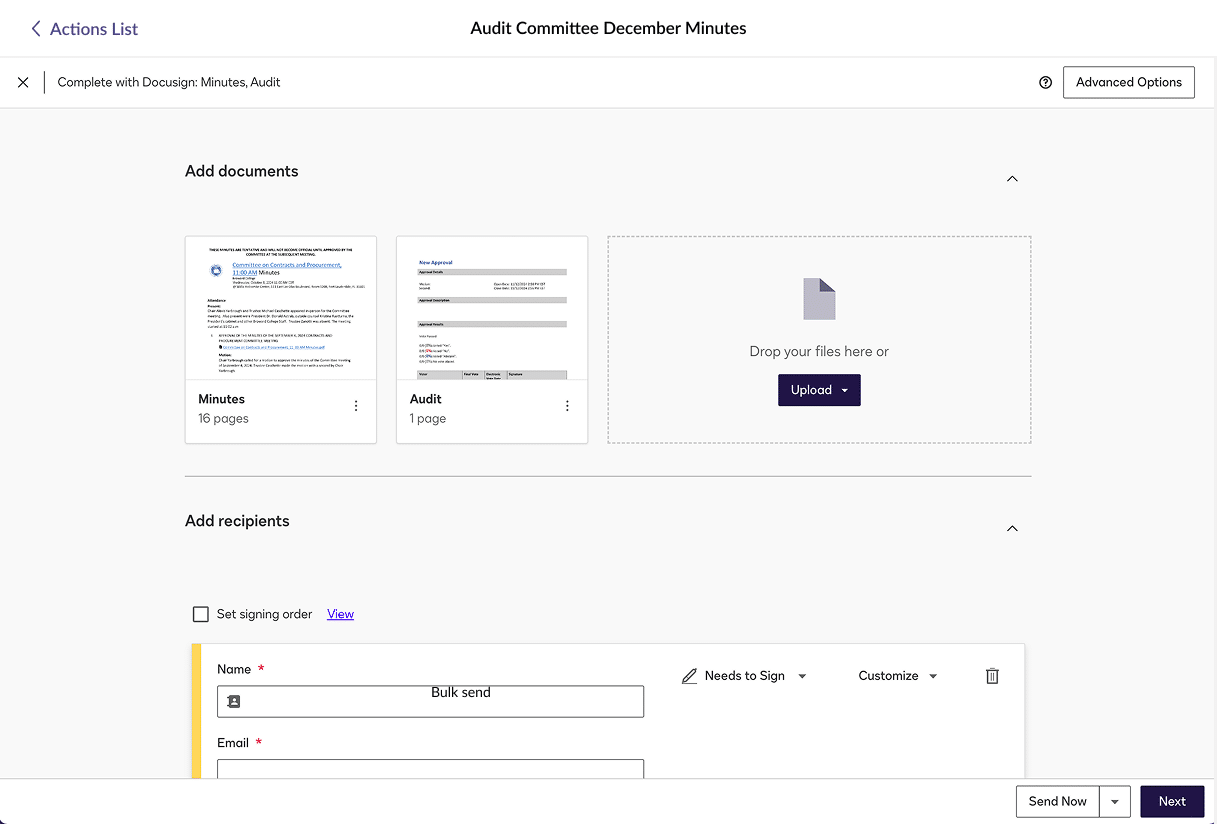Image resolution: width=1217 pixels, height=824 pixels.
Task: Open the Minutes document three-dot menu
Action: coord(356,406)
